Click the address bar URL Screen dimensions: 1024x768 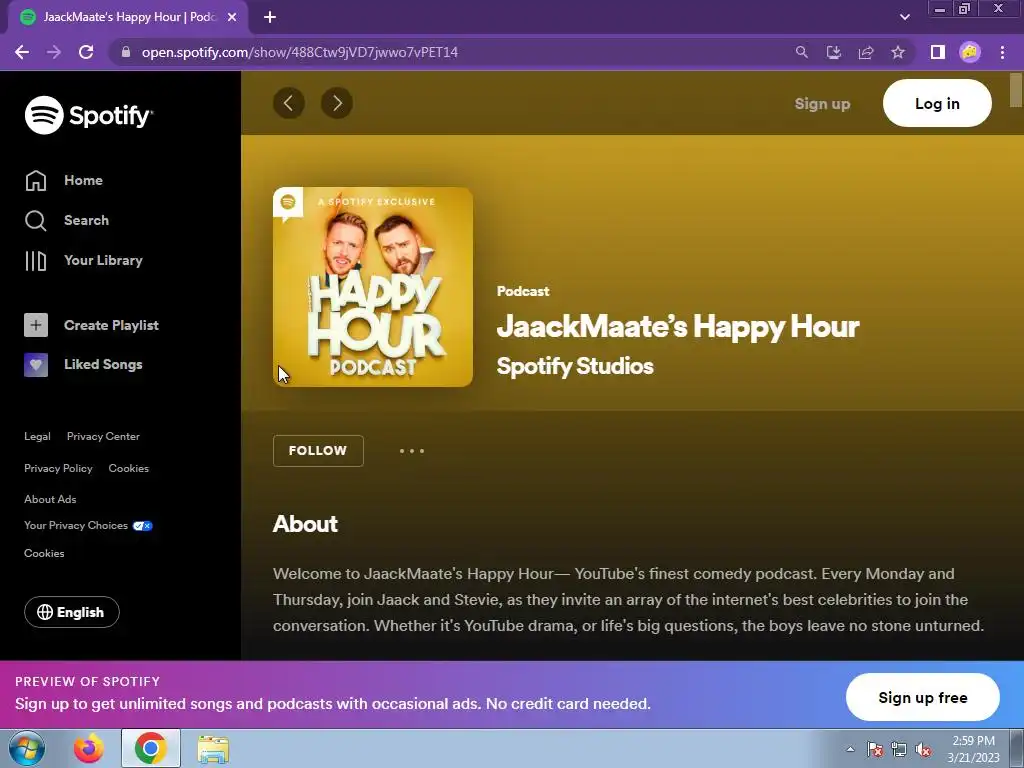tap(300, 52)
